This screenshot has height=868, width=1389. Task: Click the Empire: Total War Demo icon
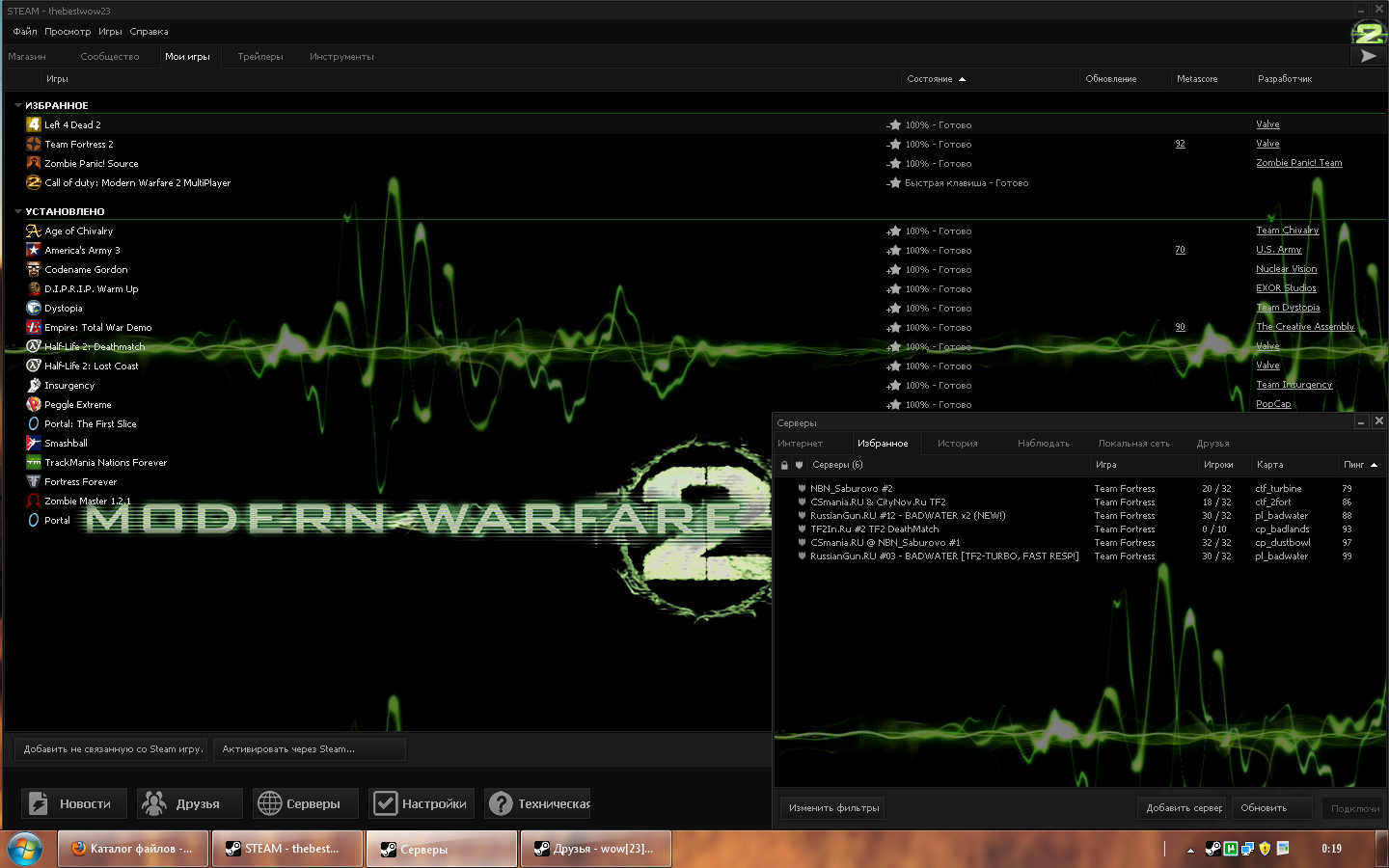pyautogui.click(x=34, y=327)
